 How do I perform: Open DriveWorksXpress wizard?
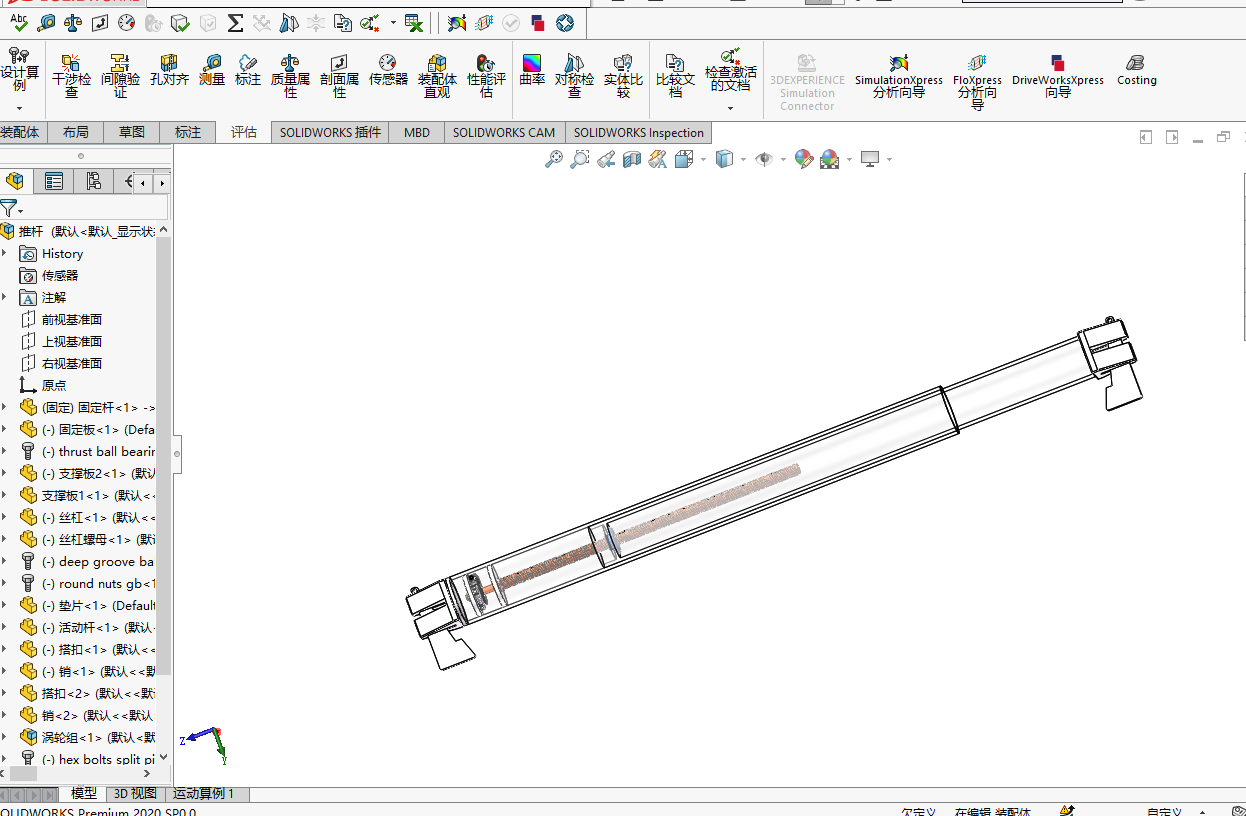(1058, 76)
